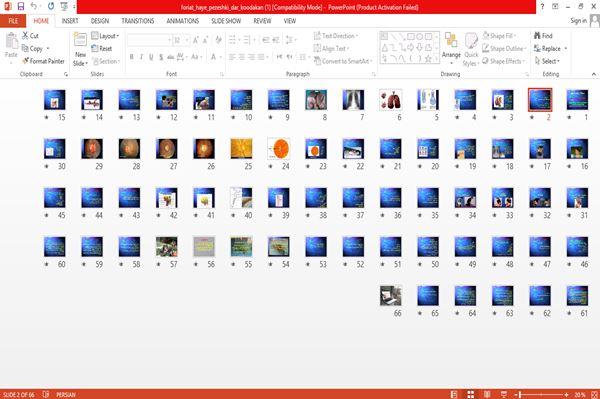Image resolution: width=600 pixels, height=399 pixels.
Task: Switch to the VIEW tab
Action: 290,21
